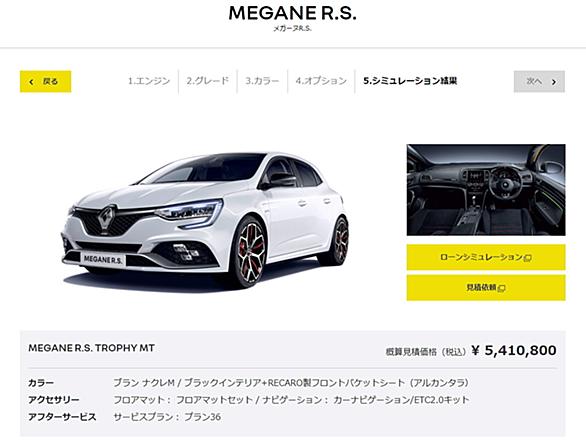Select the 5.シミュレーション結果 step

410,81
